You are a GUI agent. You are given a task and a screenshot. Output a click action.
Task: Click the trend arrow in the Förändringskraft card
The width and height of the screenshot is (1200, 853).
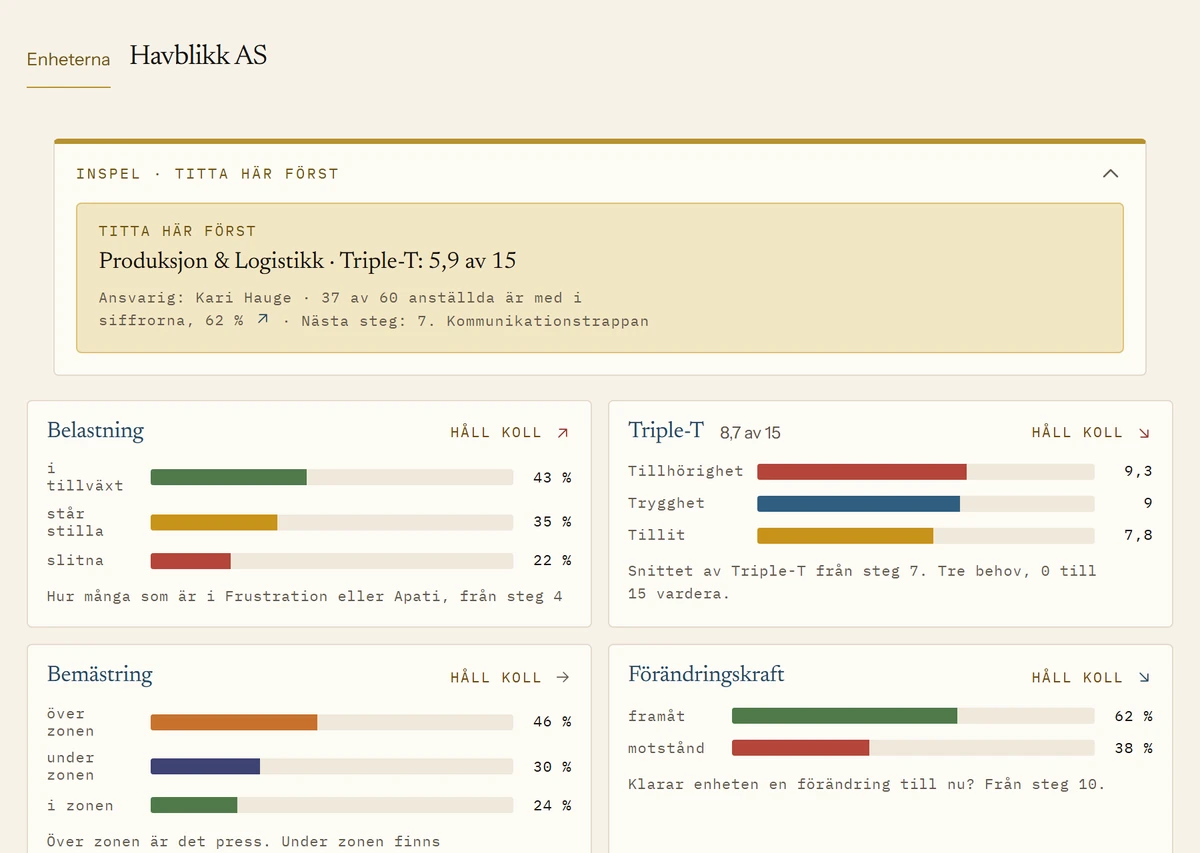point(1144,678)
